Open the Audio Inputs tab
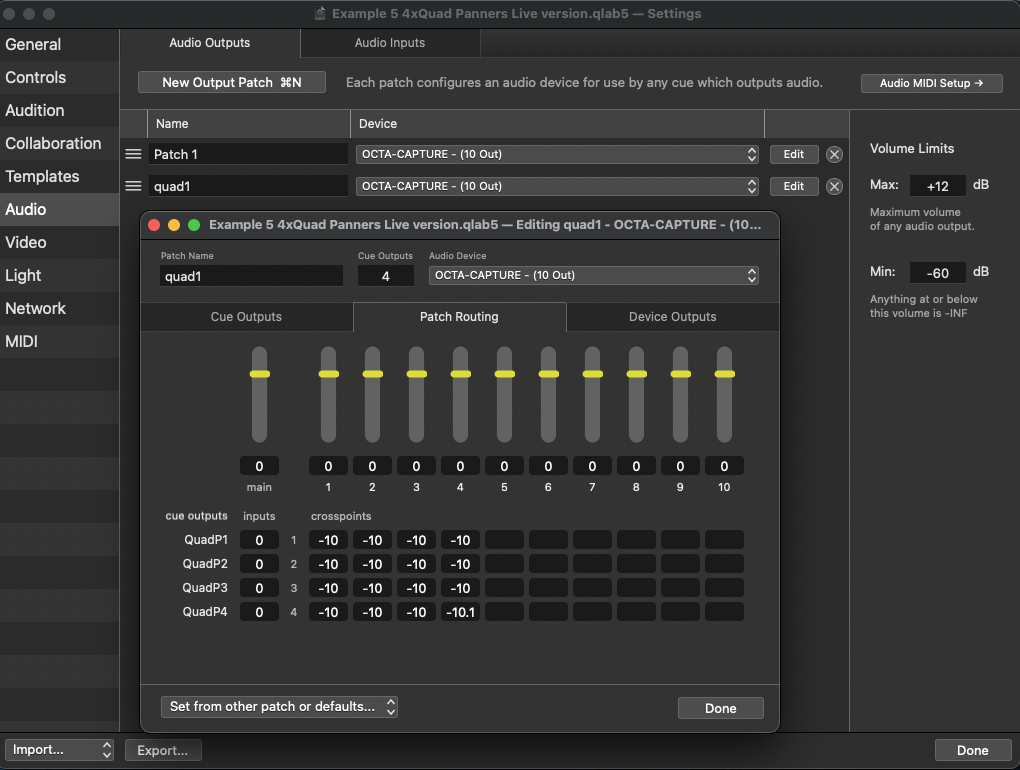Image resolution: width=1020 pixels, height=770 pixels. [390, 43]
